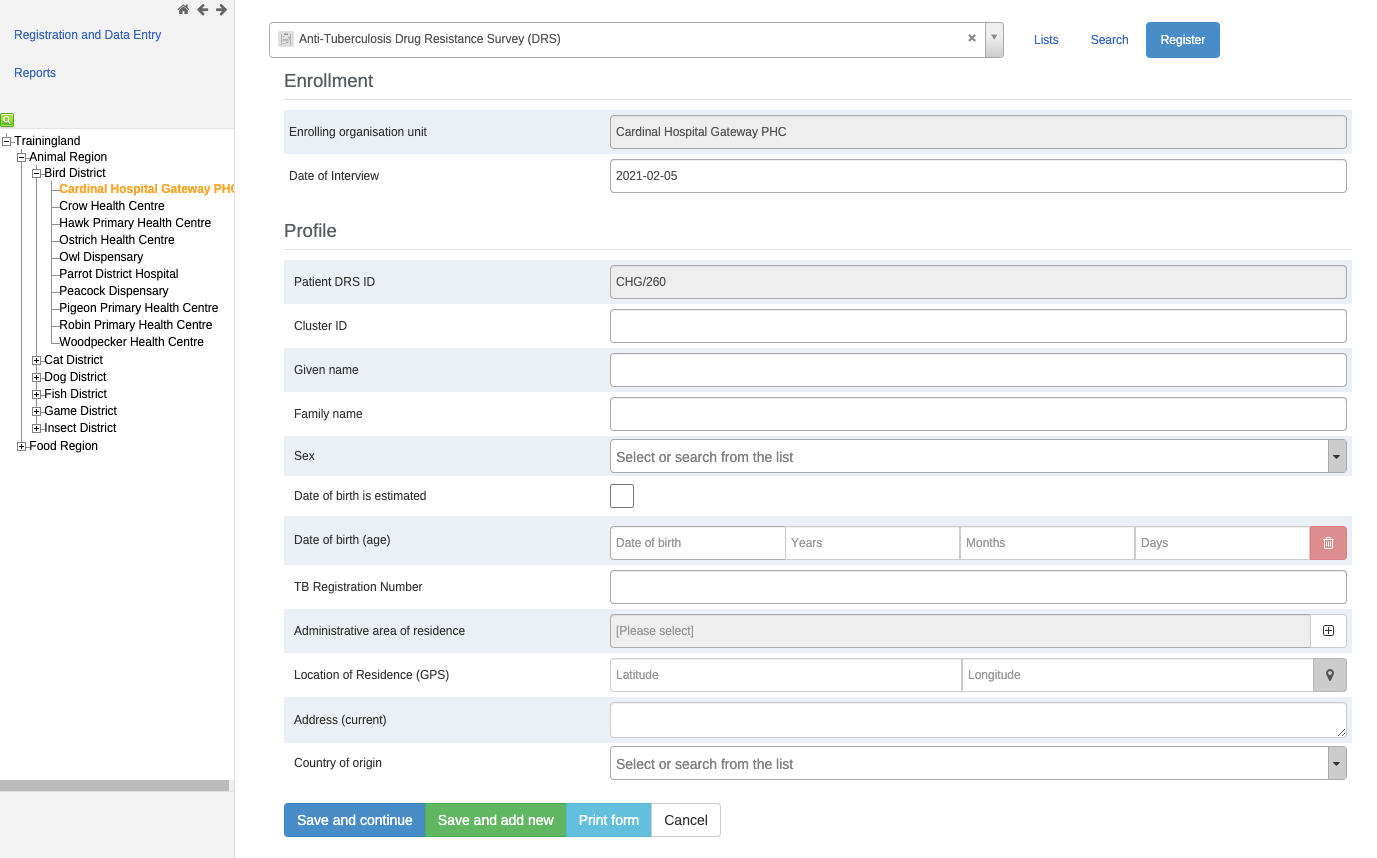The height and width of the screenshot is (858, 1377).
Task: Go to home via house icon
Action: (183, 10)
